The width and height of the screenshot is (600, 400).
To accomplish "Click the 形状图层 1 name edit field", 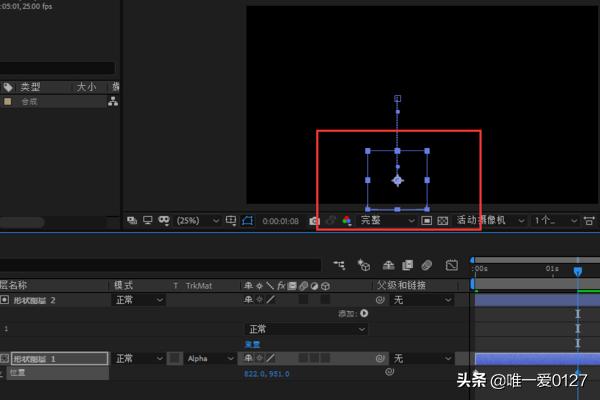I will tap(60, 358).
